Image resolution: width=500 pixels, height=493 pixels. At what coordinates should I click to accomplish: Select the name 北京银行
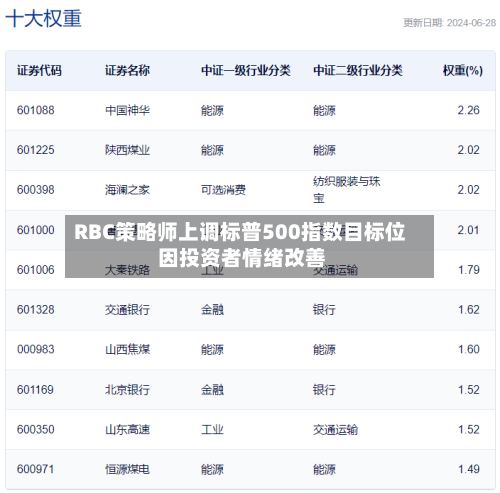point(127,389)
